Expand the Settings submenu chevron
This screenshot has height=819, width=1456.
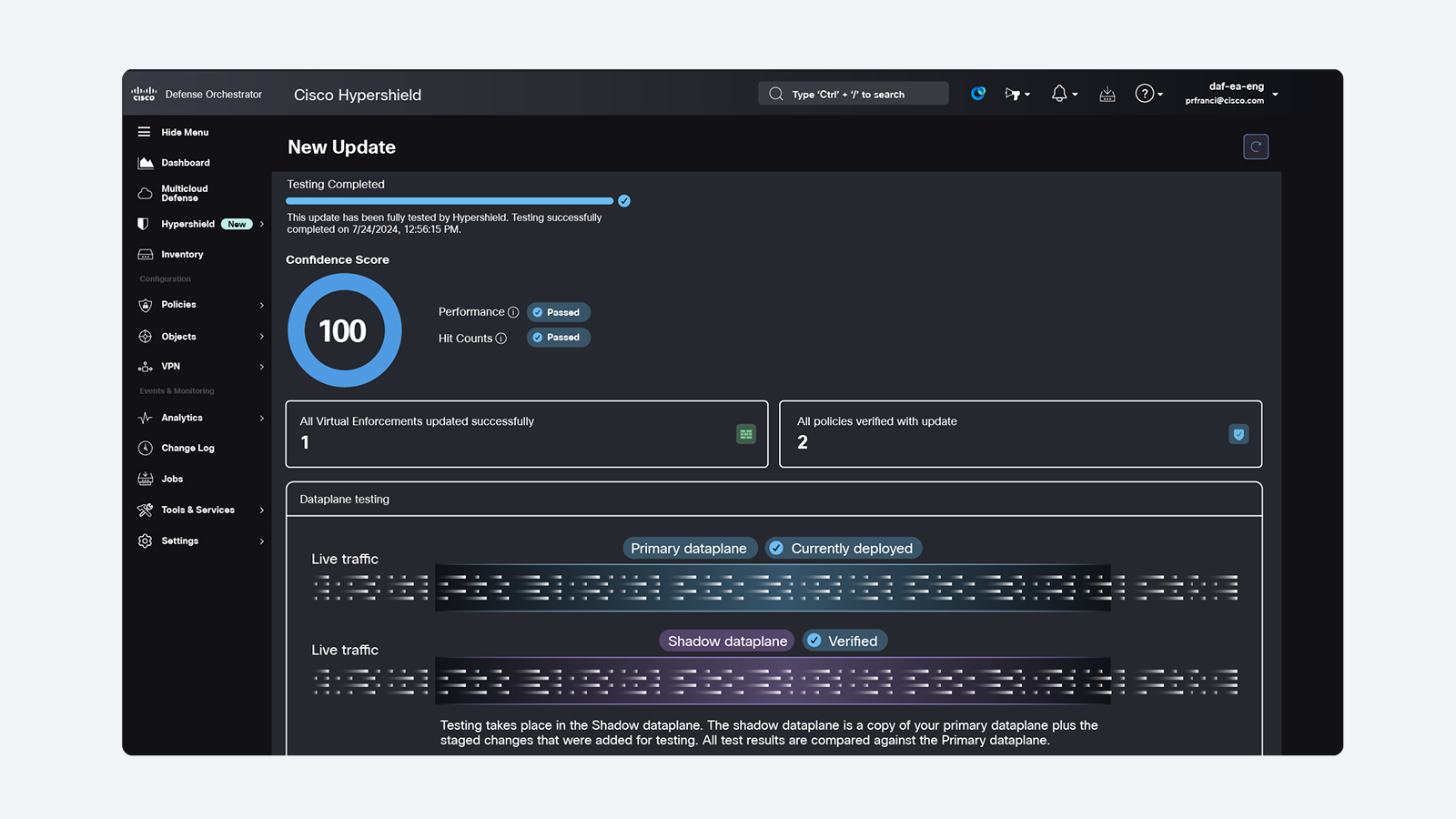[262, 541]
